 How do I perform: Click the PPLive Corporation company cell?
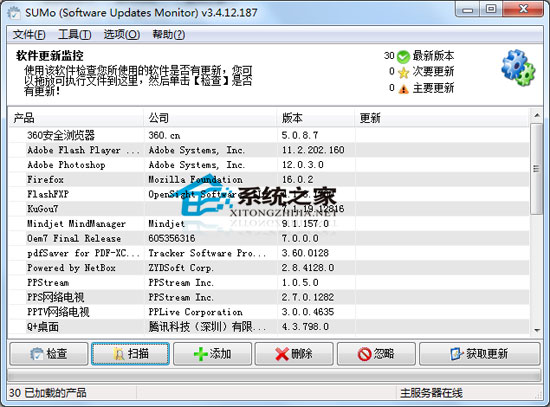pos(195,312)
